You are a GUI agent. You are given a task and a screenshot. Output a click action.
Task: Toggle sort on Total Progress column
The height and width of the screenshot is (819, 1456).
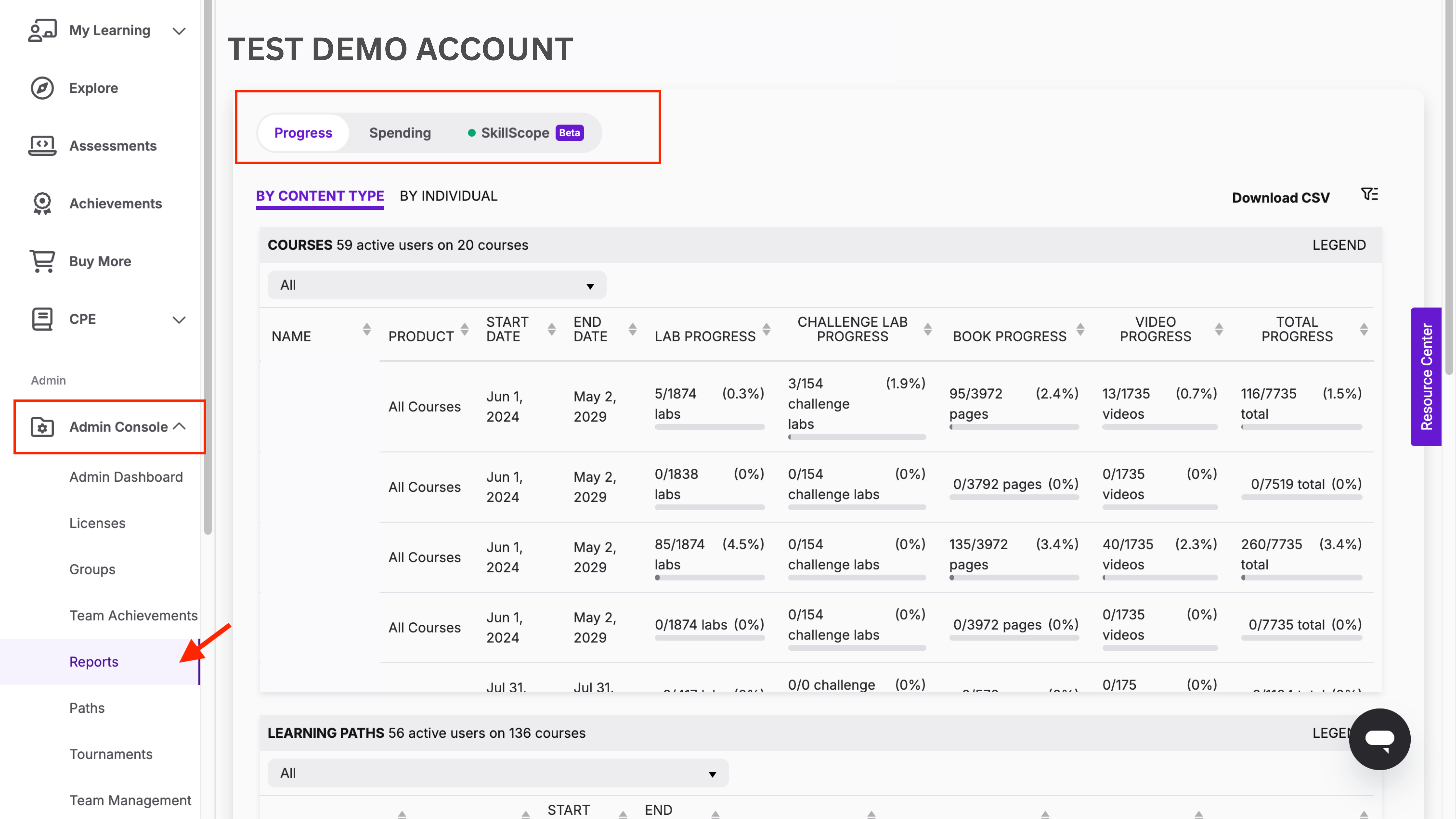(1363, 329)
